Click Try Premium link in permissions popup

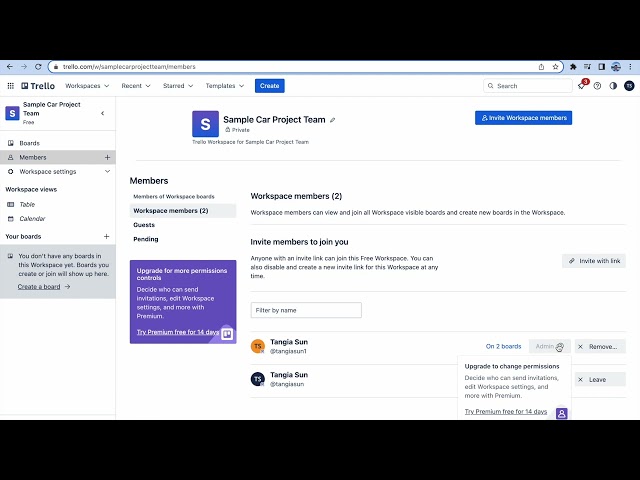pos(506,411)
